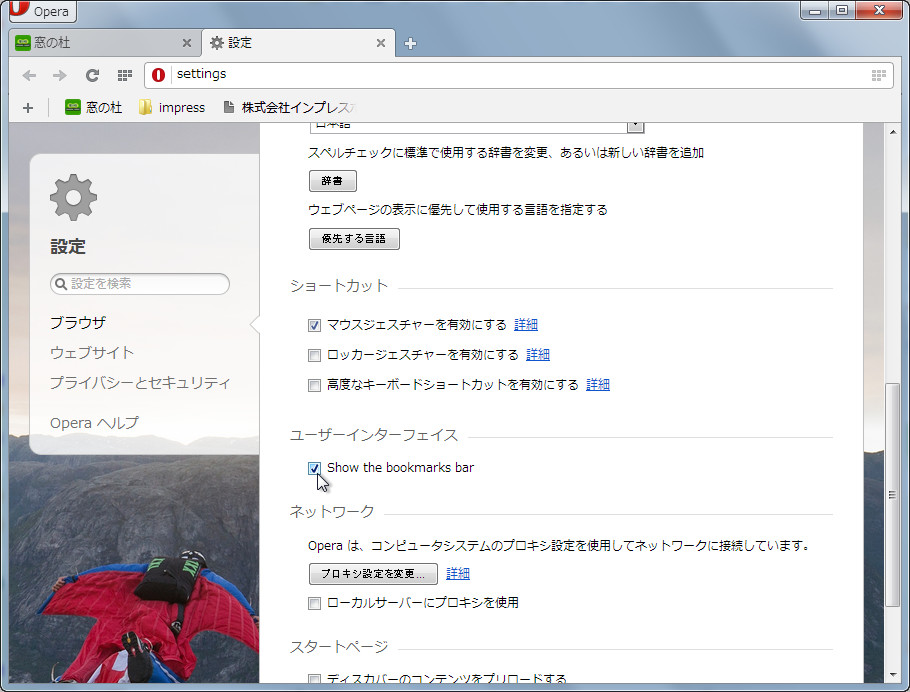Image resolution: width=910 pixels, height=692 pixels.
Task: Click the forward navigation arrow
Action: [x=58, y=74]
